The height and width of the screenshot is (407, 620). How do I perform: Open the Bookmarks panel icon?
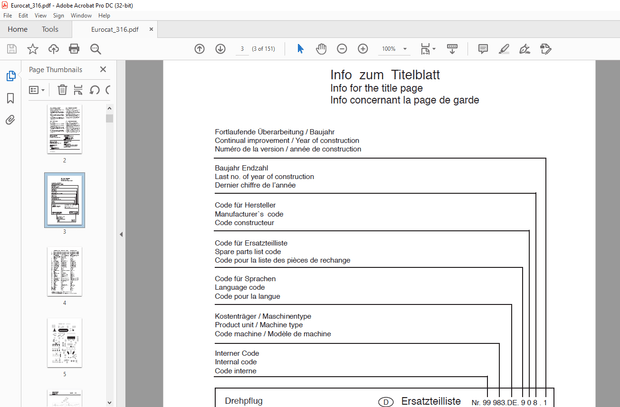point(11,98)
